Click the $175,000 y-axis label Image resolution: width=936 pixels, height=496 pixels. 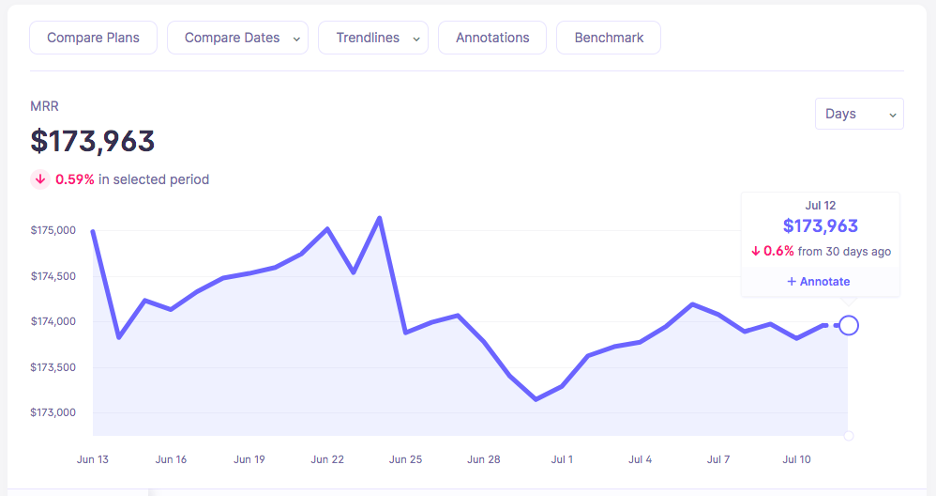coord(54,230)
